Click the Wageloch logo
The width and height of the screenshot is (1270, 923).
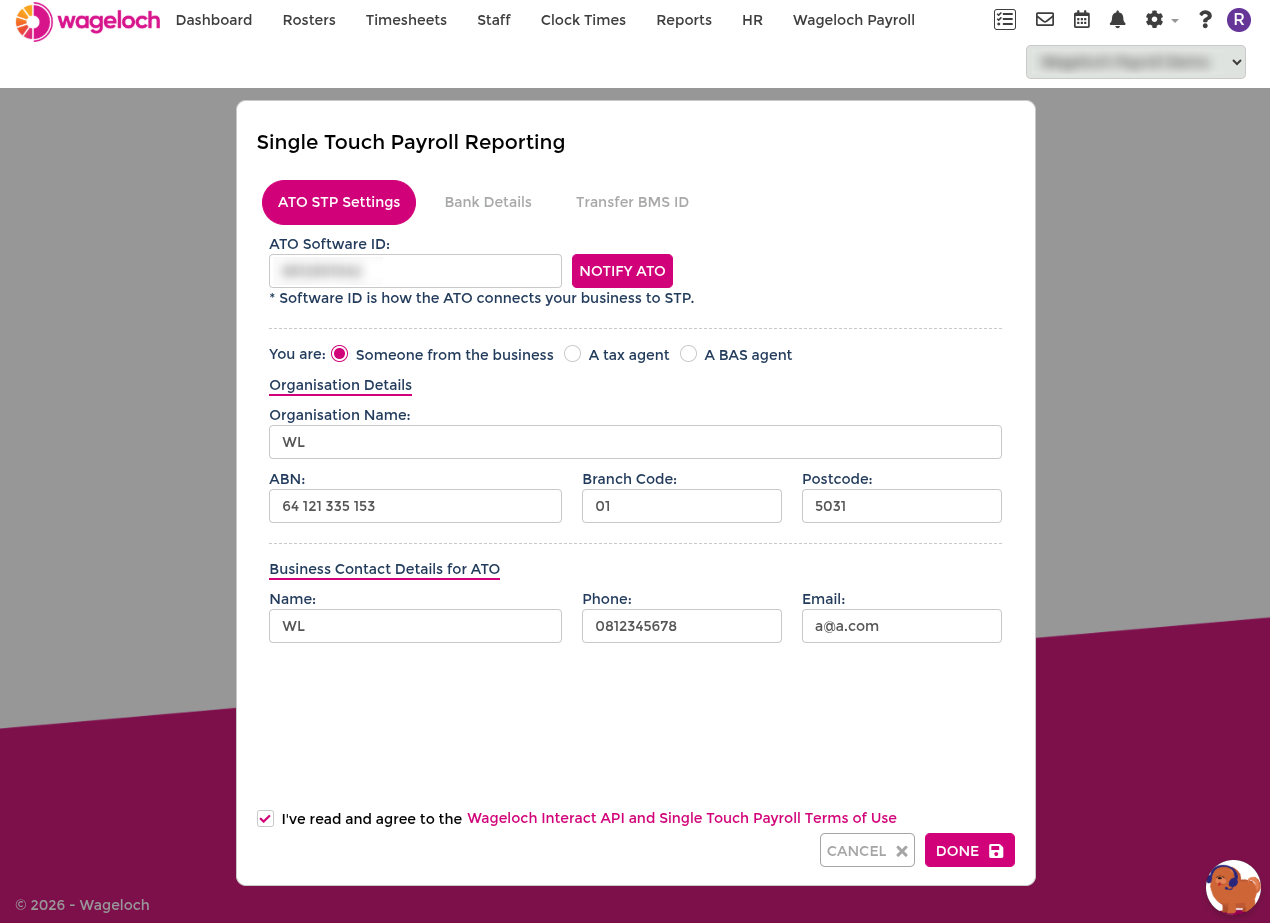pyautogui.click(x=88, y=21)
